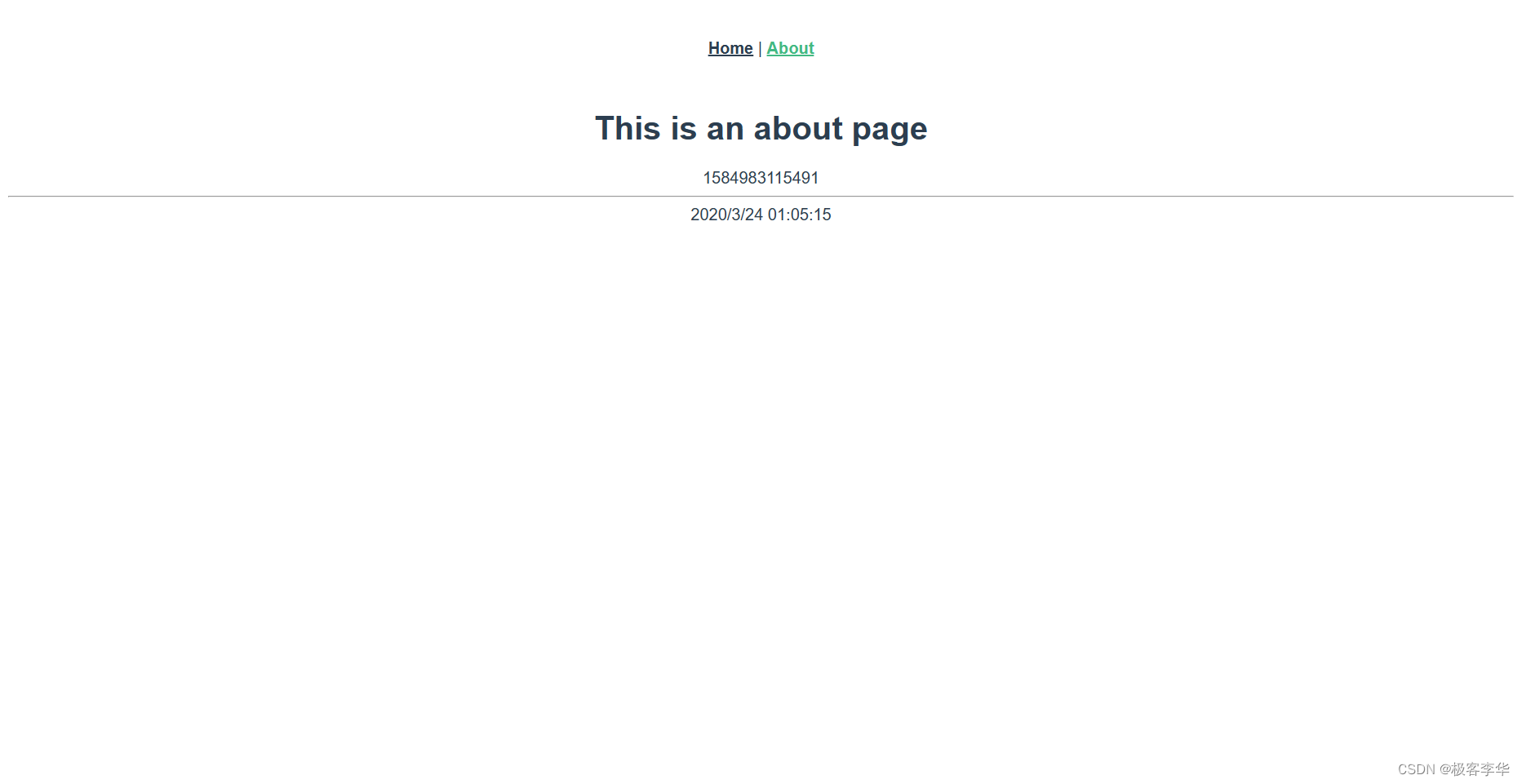Click the timestamp number 1584983115491
Screen dimensions: 1522x784
coord(761,178)
